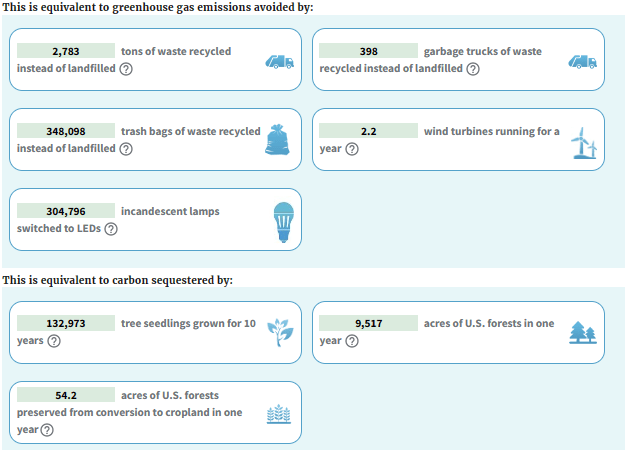The image size is (625, 450).
Task: Click the 348,098 trash bags value field
Action: [x=65, y=131]
